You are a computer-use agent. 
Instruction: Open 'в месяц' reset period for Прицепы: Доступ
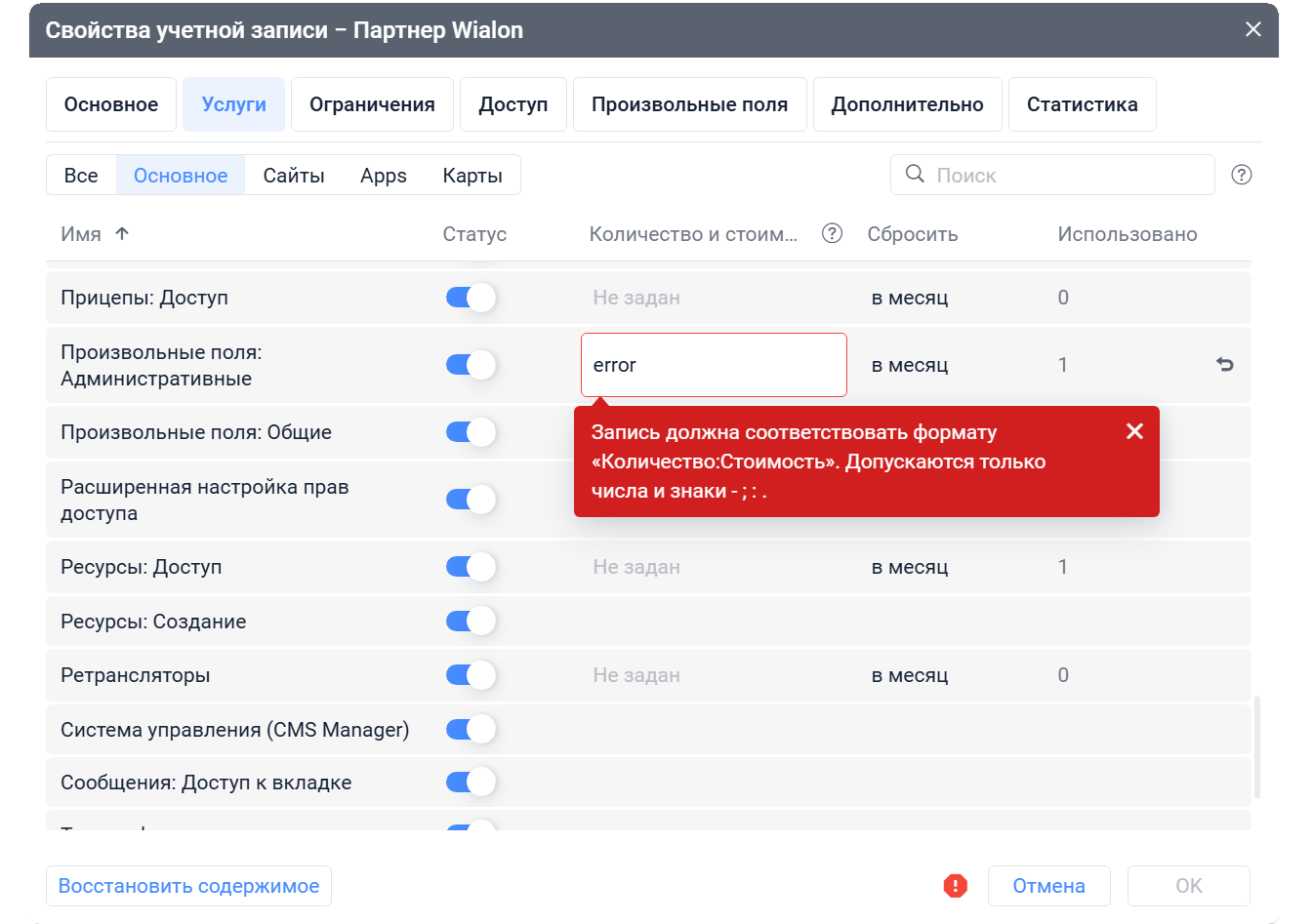coord(910,298)
